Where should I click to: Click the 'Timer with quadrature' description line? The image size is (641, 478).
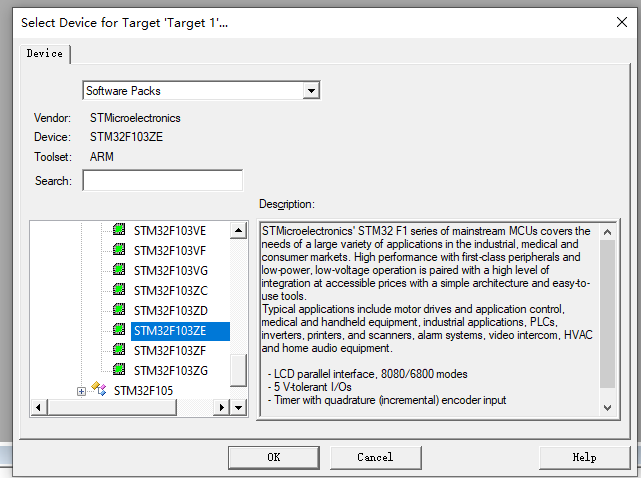click(387, 400)
